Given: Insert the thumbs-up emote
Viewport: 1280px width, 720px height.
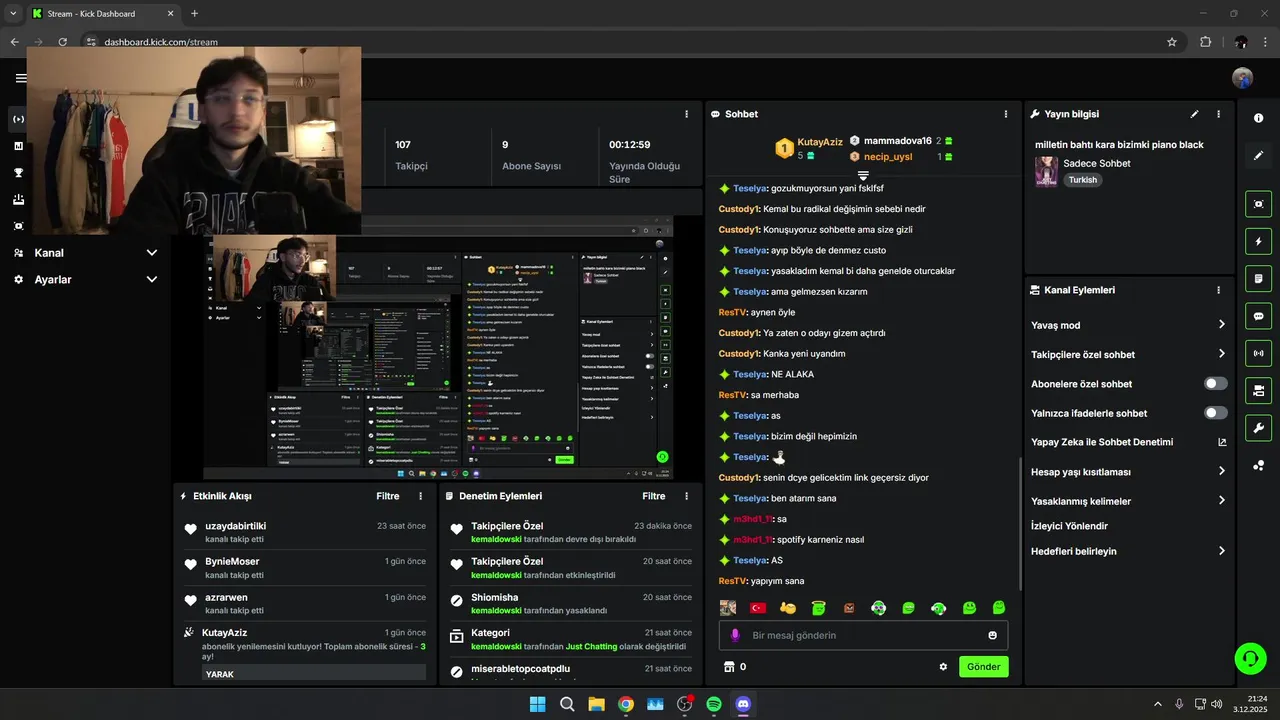Looking at the screenshot, I should (x=788, y=608).
